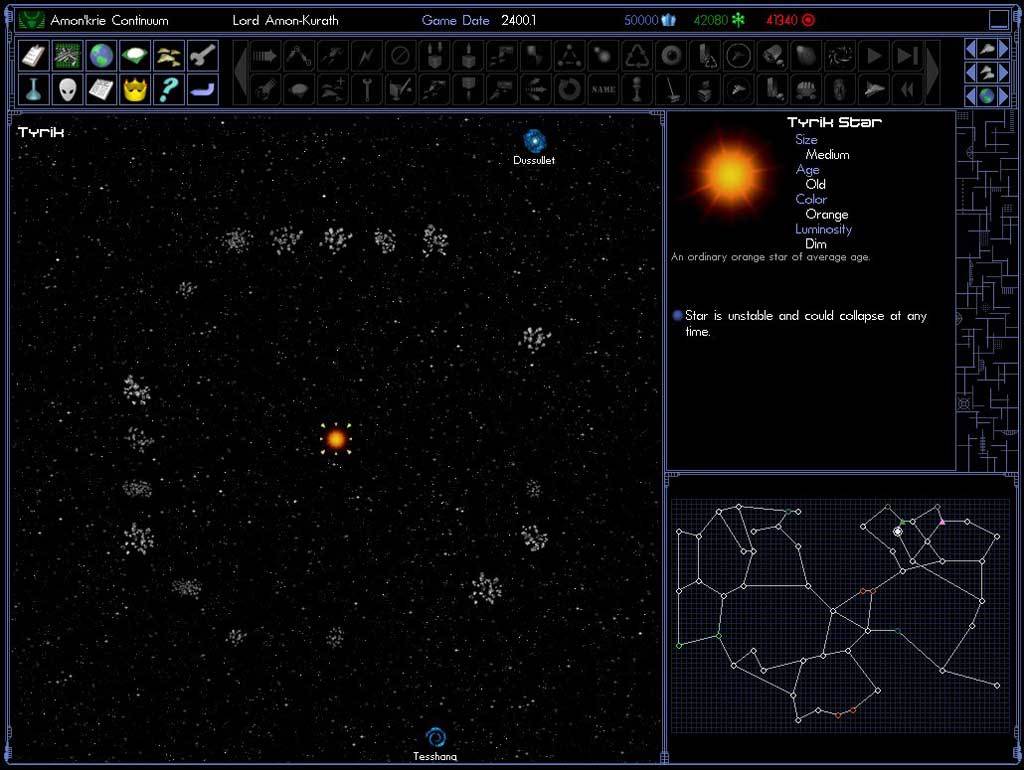Click the Game Date 2400.1 text
This screenshot has width=1024, height=770.
[479, 20]
